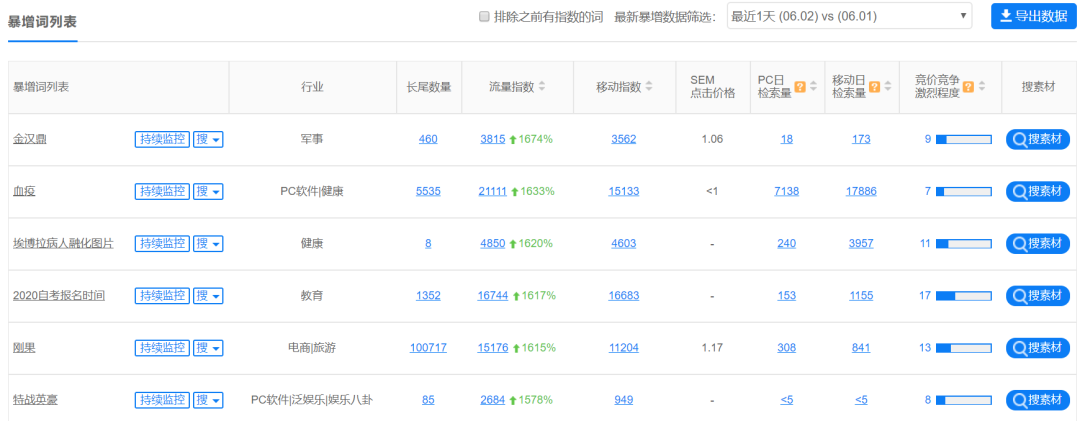Image resolution: width=1080 pixels, height=421 pixels.
Task: Click mobile index 3562
Action: (x=623, y=139)
